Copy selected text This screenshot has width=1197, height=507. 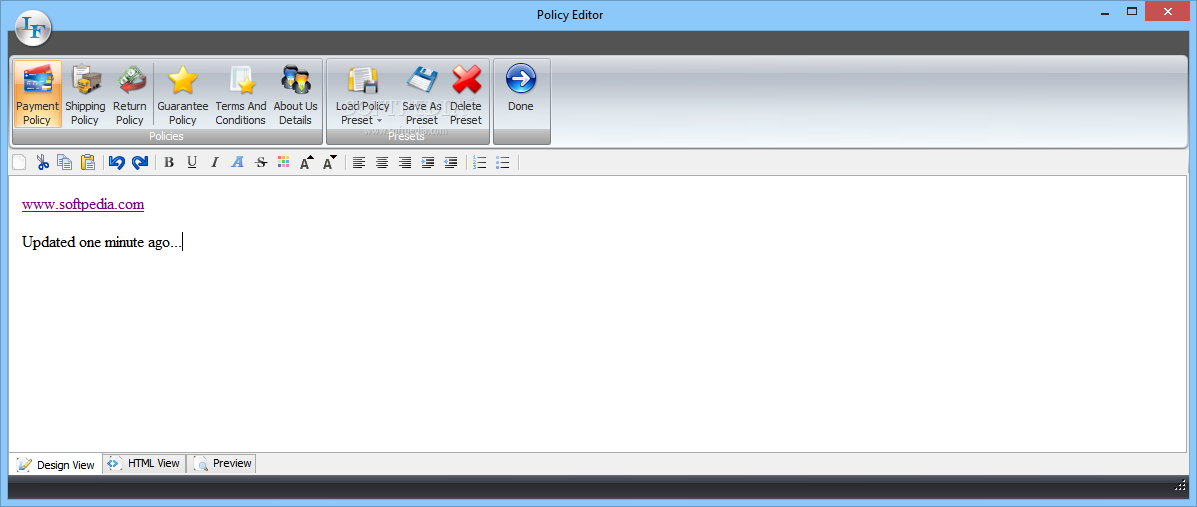[65, 162]
